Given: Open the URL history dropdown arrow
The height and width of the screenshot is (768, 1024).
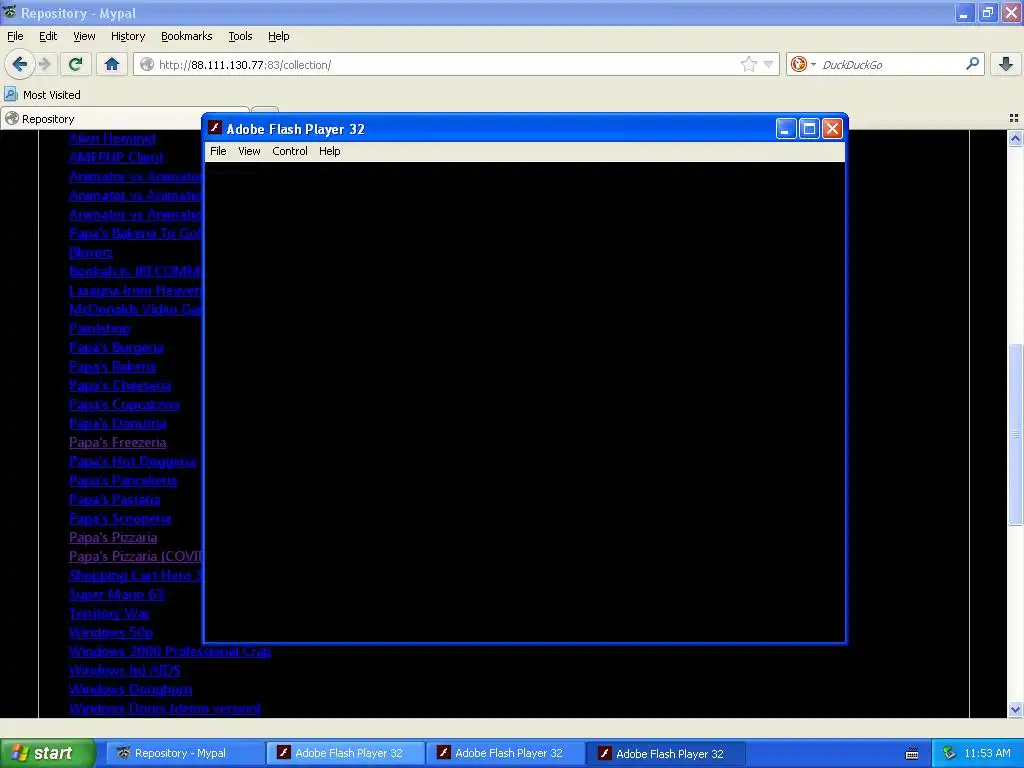Looking at the screenshot, I should pyautogui.click(x=769, y=64).
